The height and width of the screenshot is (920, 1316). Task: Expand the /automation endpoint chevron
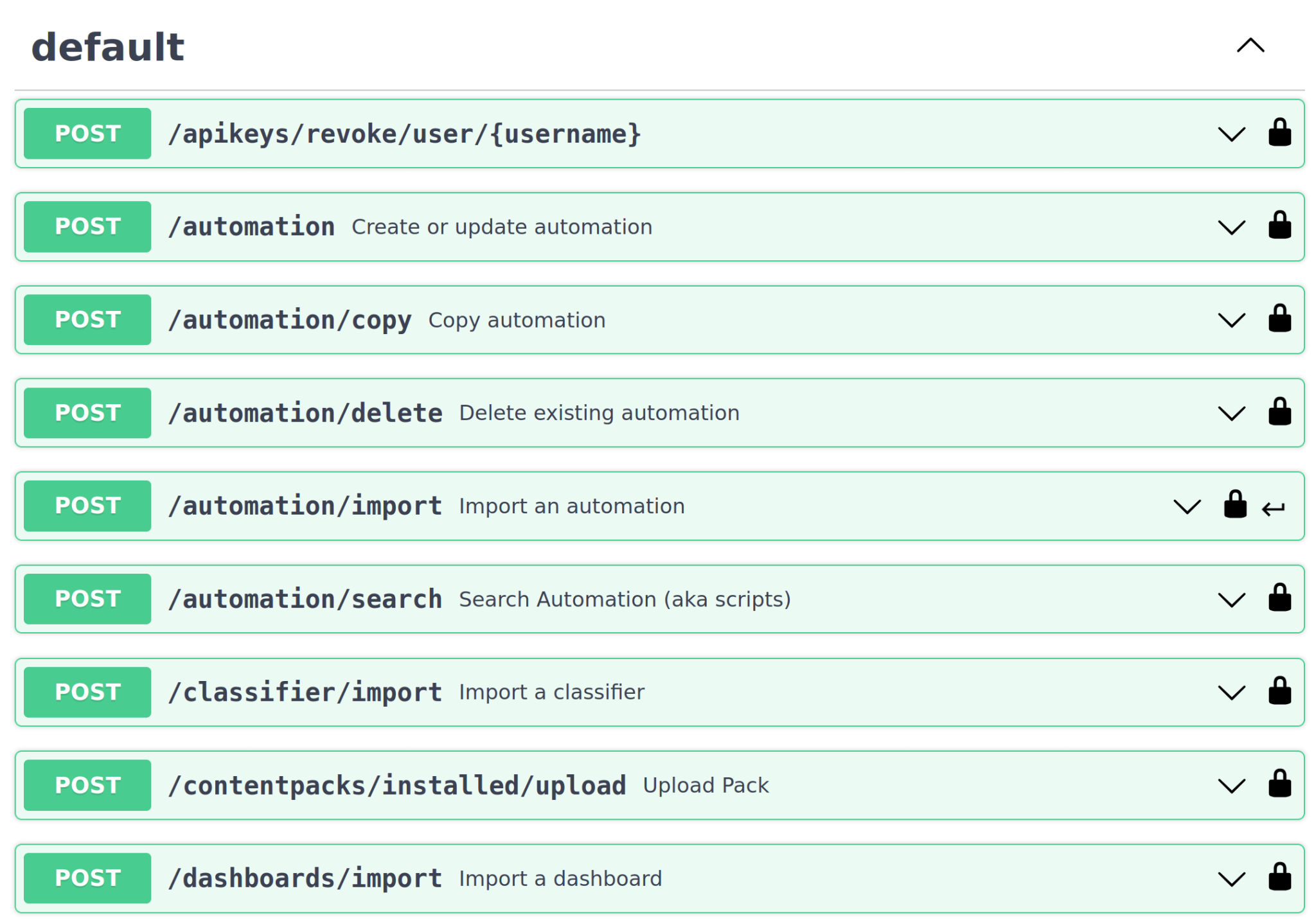point(1232,227)
